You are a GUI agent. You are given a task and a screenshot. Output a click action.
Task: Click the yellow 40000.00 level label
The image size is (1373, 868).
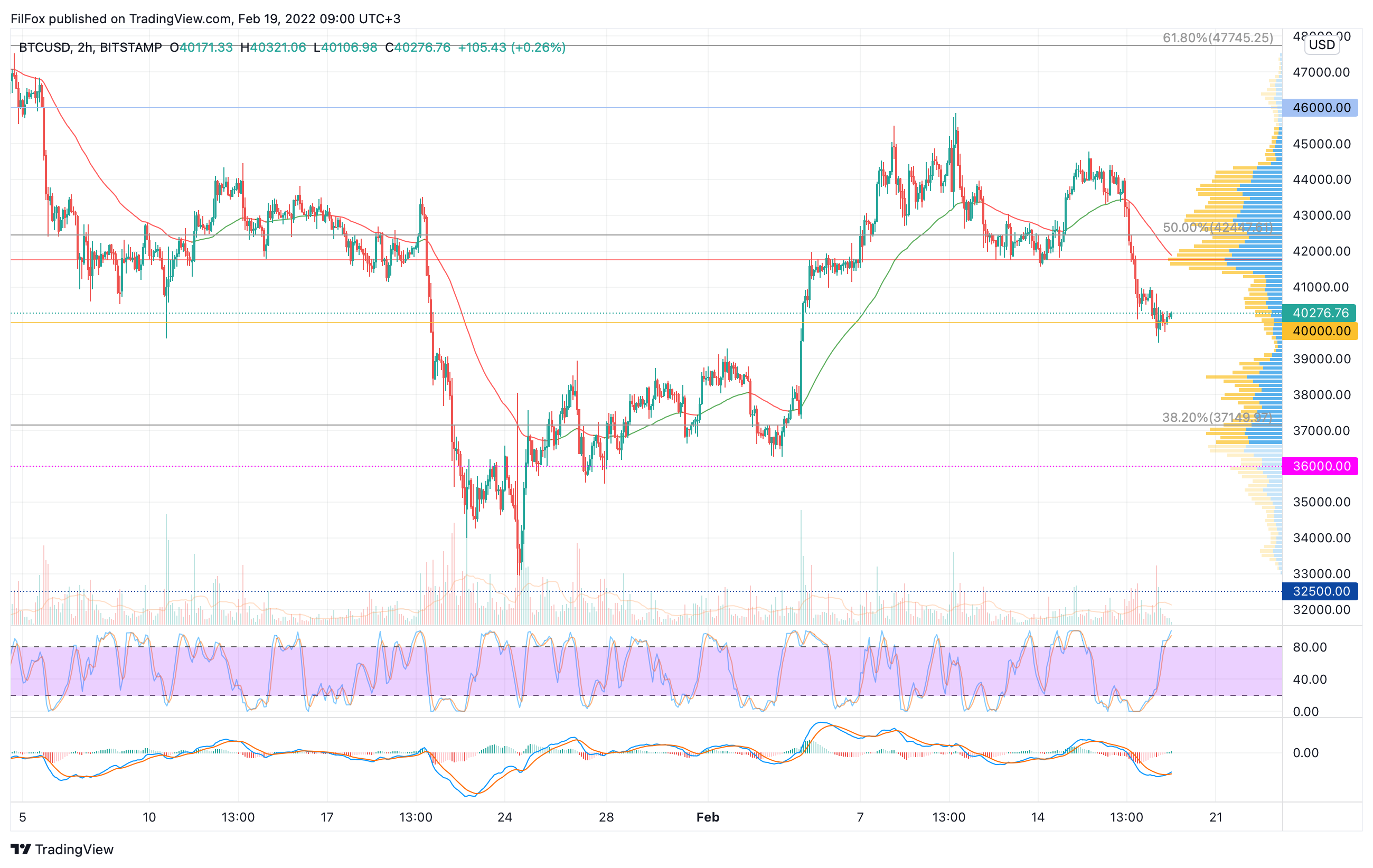(1320, 331)
